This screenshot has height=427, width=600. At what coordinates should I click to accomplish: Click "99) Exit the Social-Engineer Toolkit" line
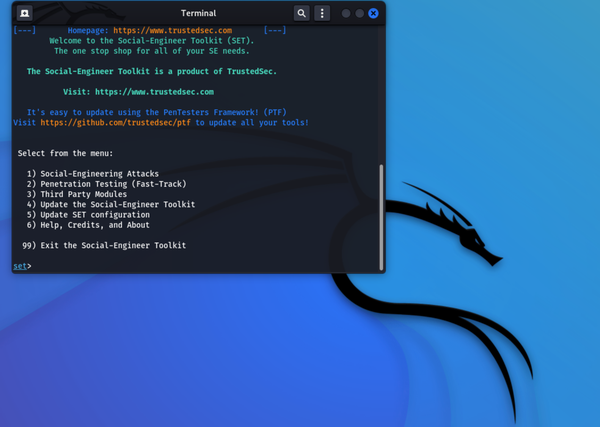click(104, 245)
